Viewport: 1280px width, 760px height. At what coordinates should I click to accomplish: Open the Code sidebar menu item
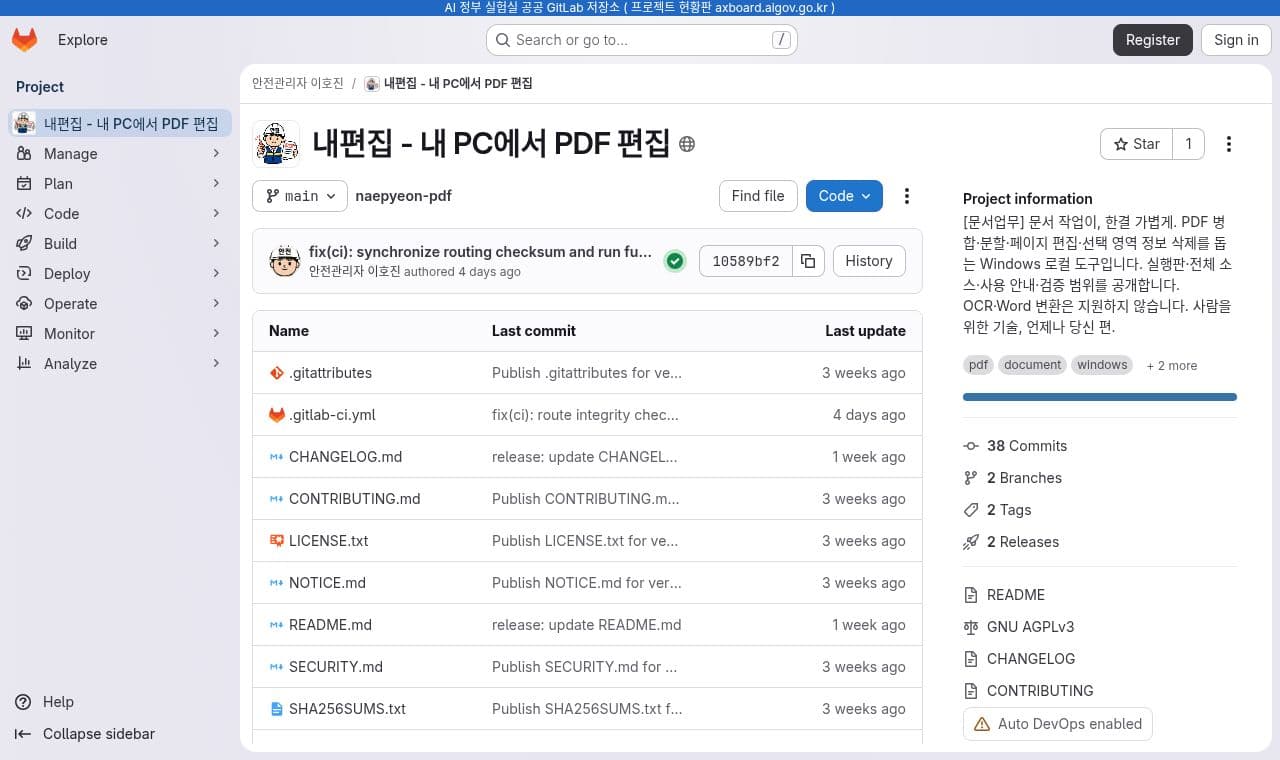[120, 214]
